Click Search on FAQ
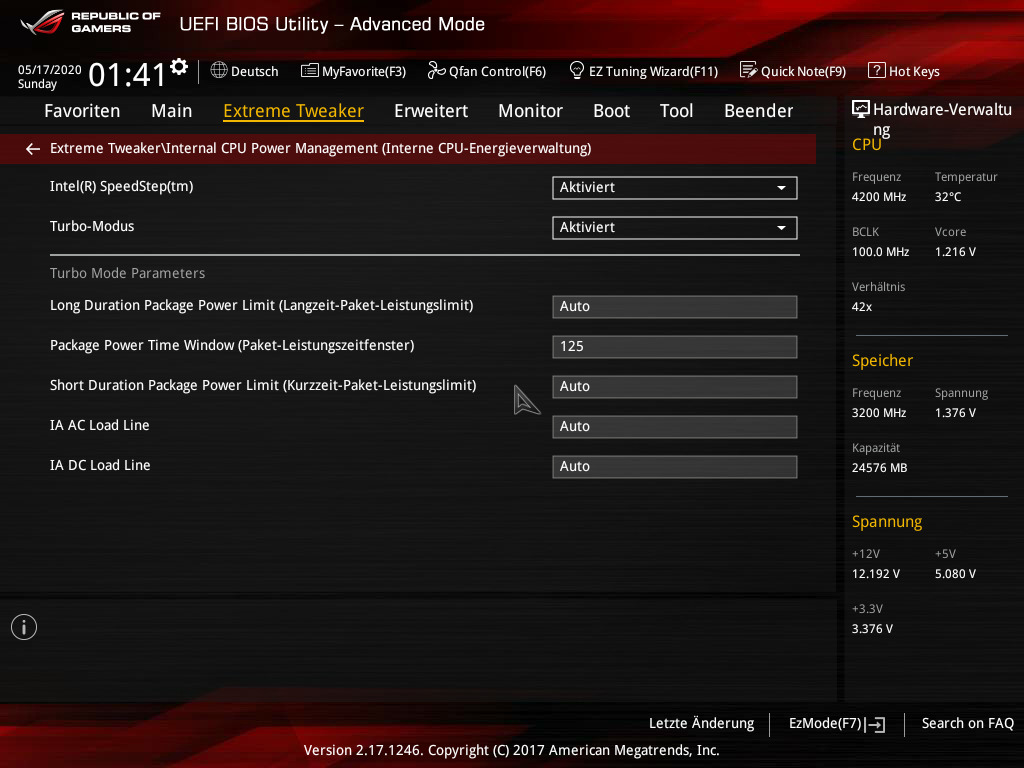1024x768 pixels. click(x=968, y=724)
